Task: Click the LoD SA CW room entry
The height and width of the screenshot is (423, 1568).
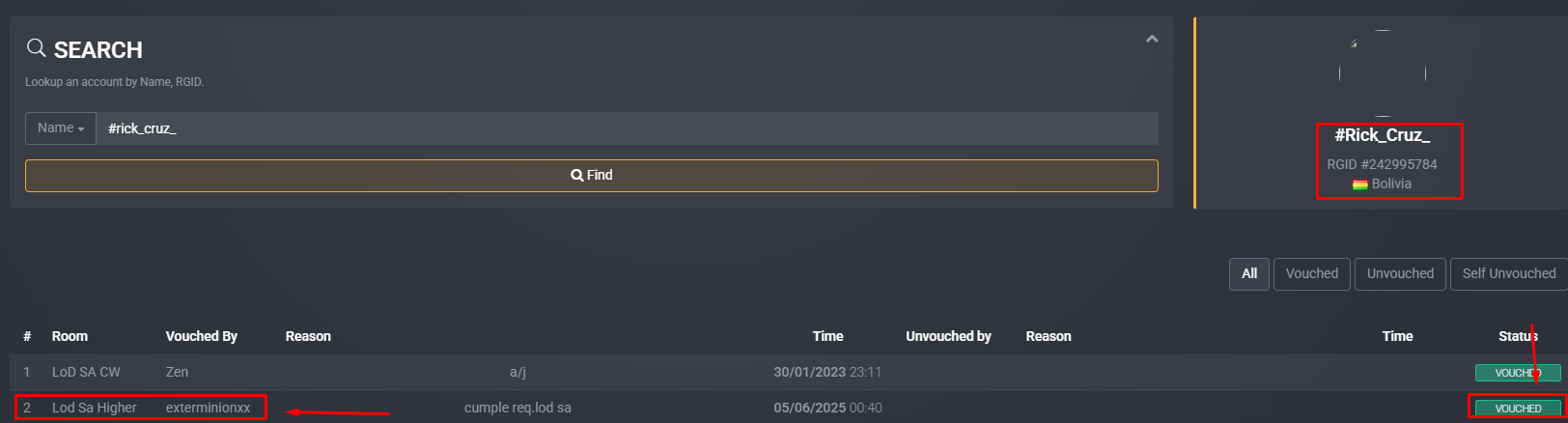Action: [86, 372]
